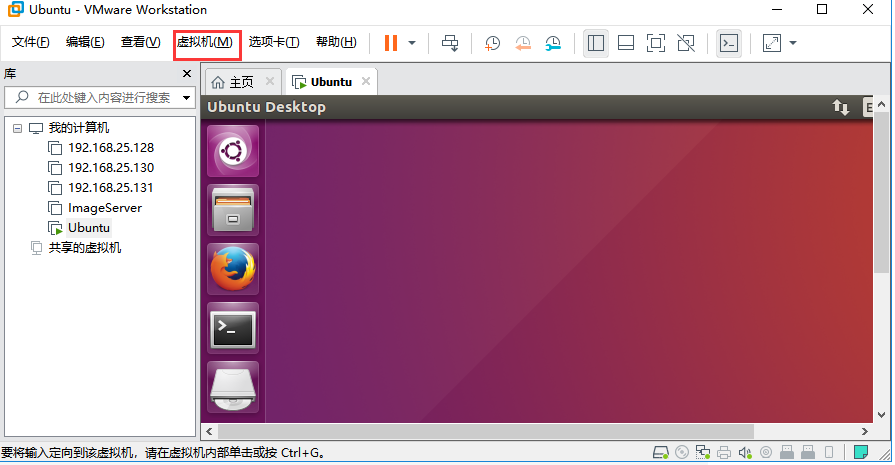The width and height of the screenshot is (895, 465).
Task: Open the snapshot manager with the wrench clock icon
Action: click(553, 43)
